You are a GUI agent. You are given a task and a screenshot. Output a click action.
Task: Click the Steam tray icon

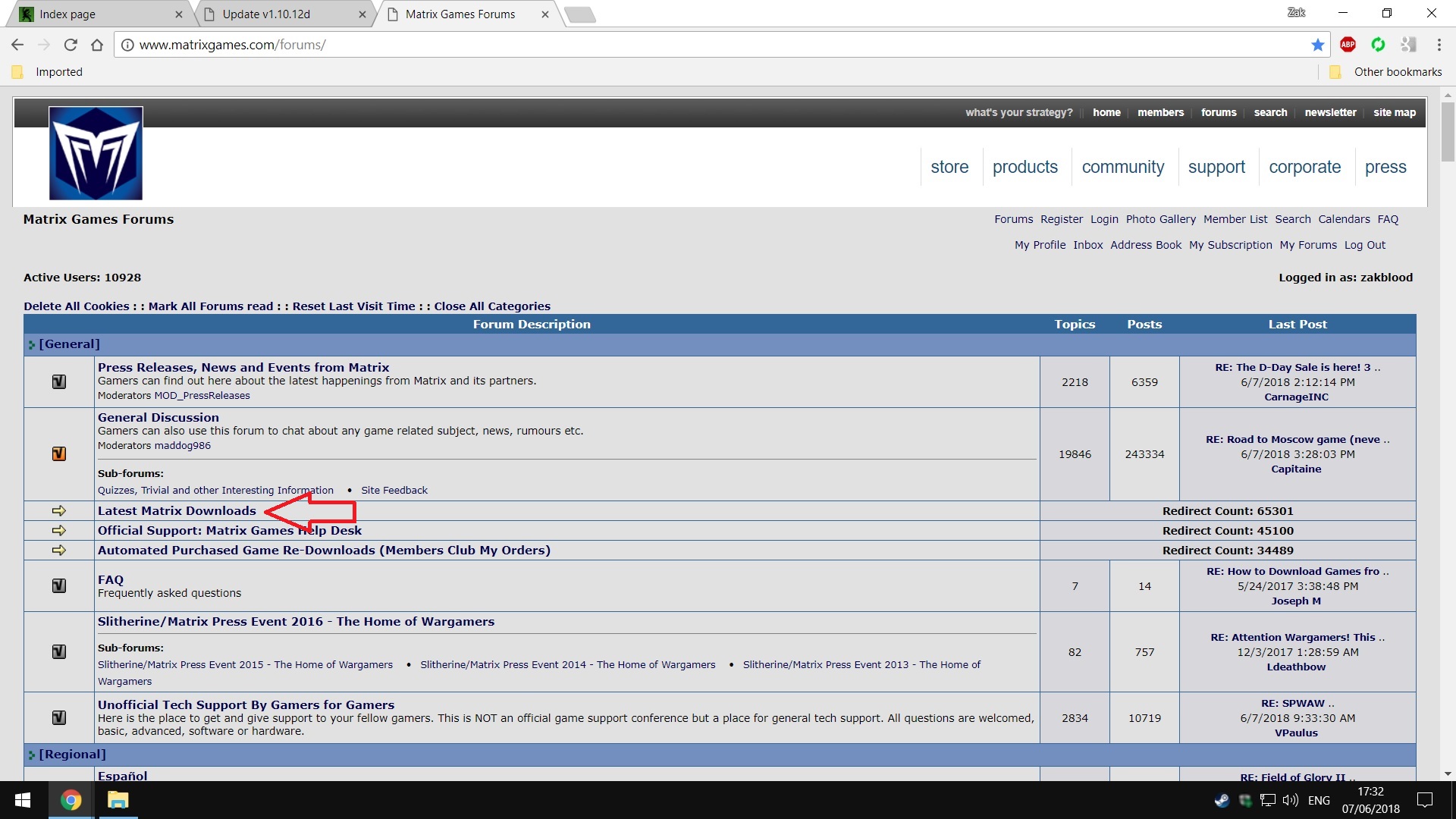point(1222,800)
